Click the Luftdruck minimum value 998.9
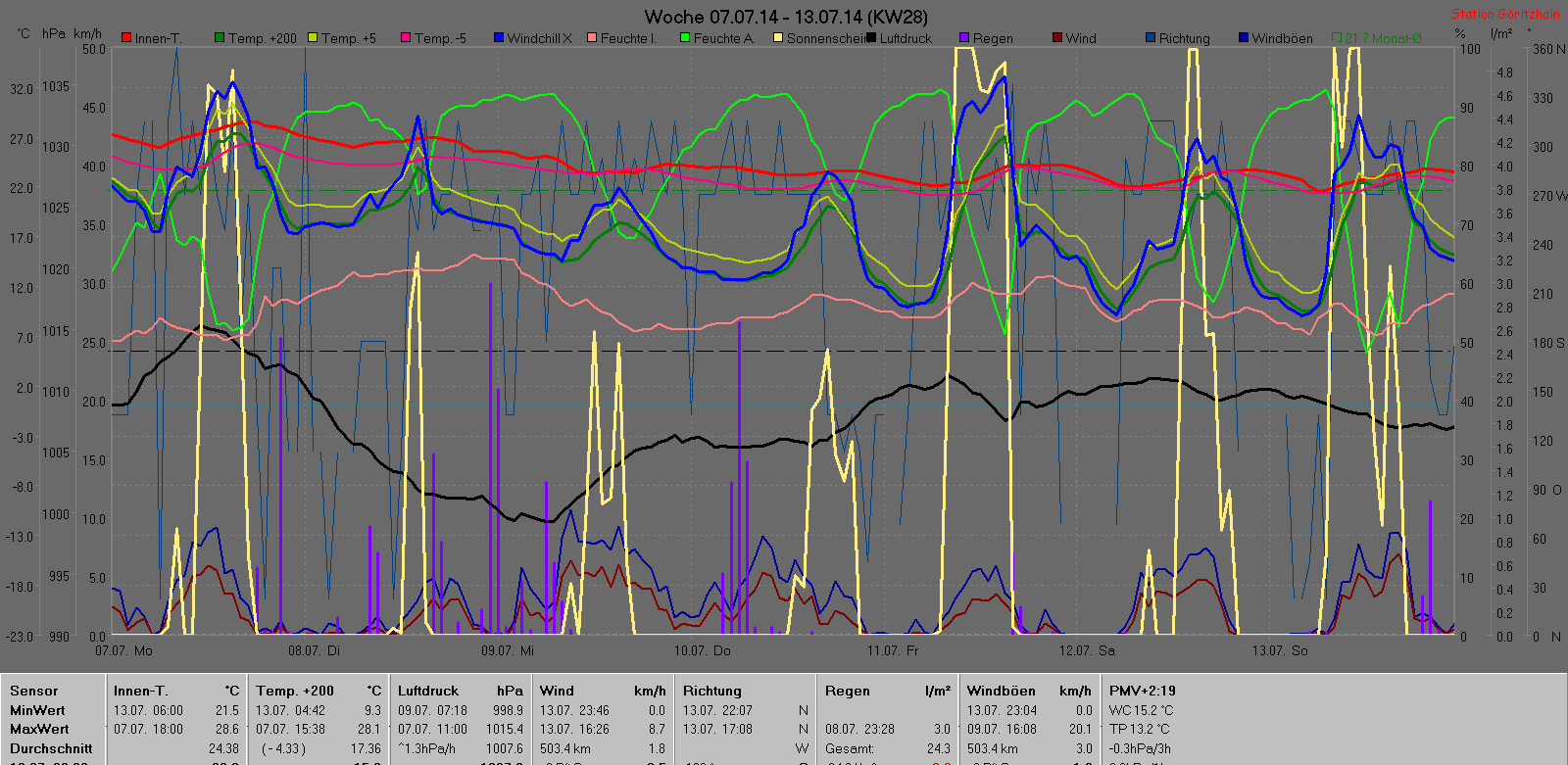1568x765 pixels. [x=507, y=710]
